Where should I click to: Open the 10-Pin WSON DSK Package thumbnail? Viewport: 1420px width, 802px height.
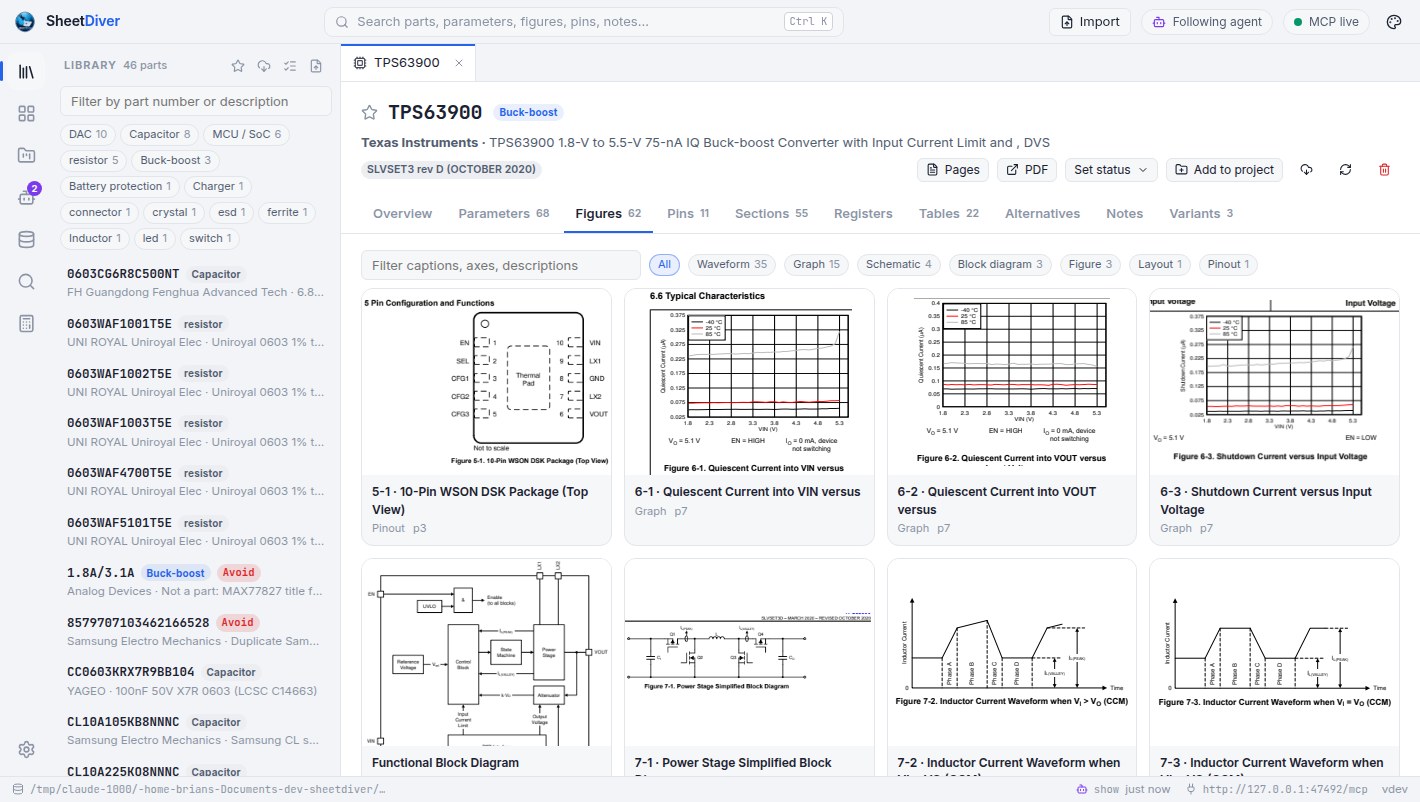coord(486,382)
